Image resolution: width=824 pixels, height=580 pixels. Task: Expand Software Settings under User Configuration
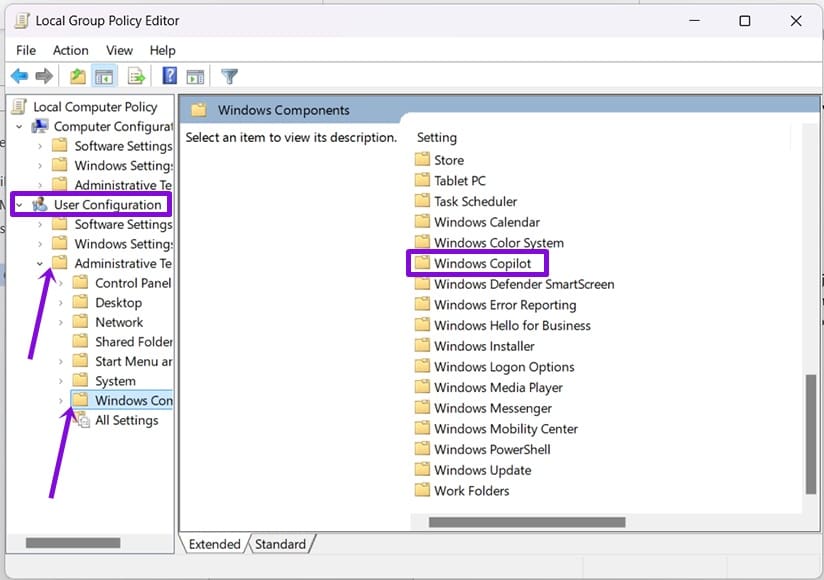pos(40,225)
